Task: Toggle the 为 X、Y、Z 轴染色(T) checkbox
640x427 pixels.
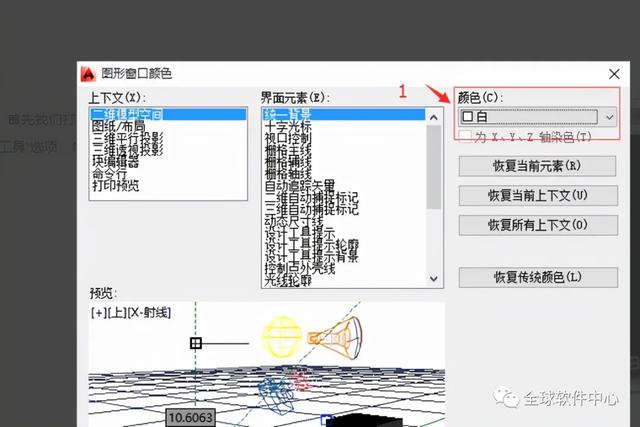Action: pos(465,137)
